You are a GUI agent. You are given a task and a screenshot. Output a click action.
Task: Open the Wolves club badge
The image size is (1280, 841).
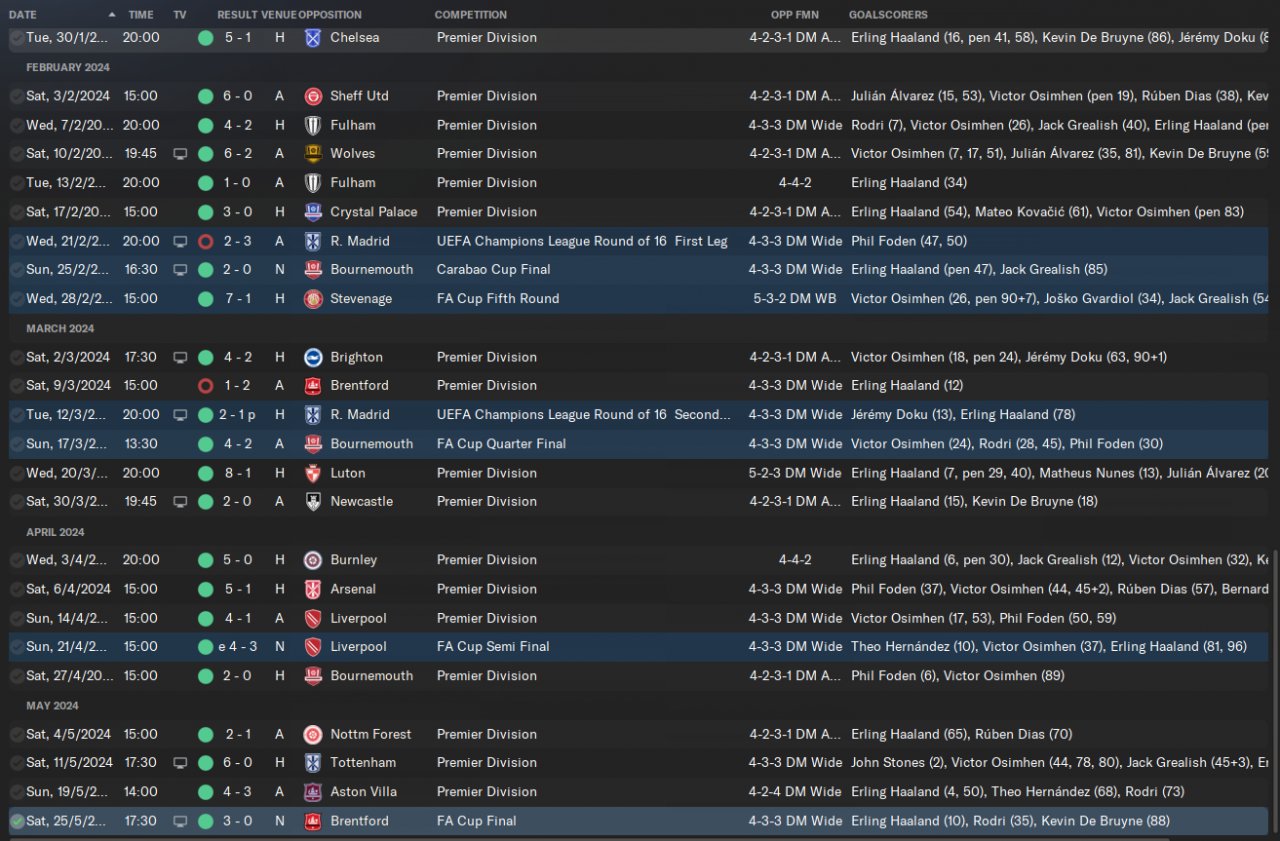[313, 154]
